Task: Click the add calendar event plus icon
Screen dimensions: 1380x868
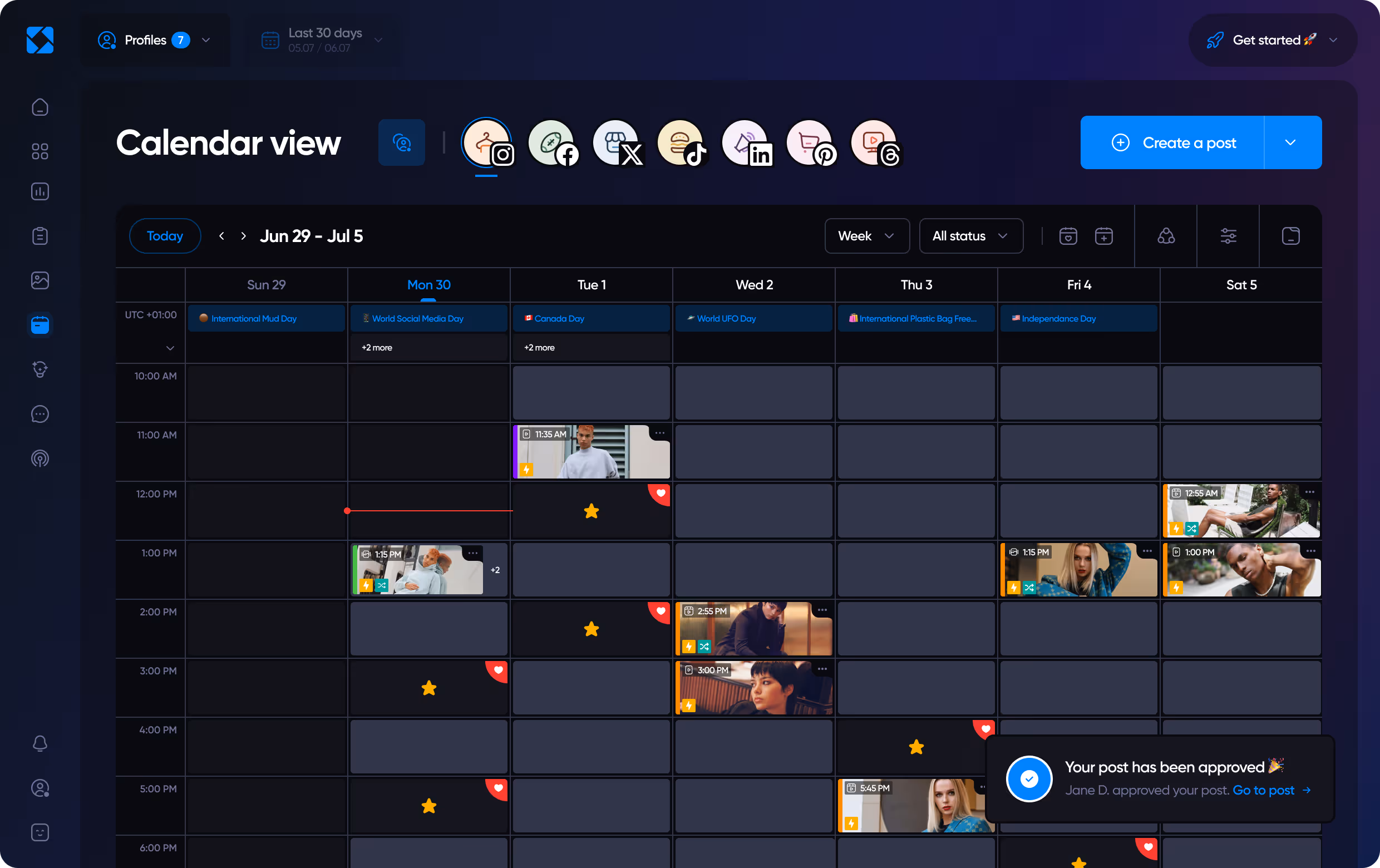Action: [x=1104, y=236]
